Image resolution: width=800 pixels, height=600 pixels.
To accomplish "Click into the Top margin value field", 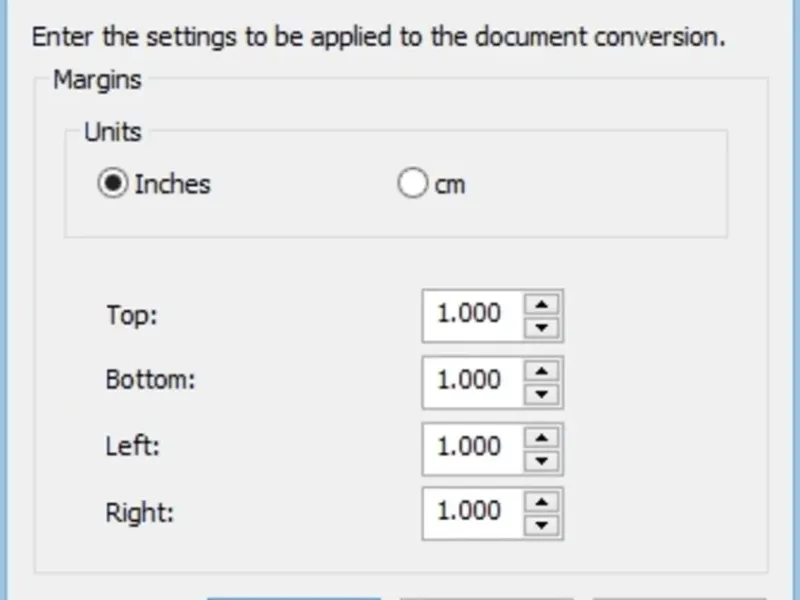I will point(472,315).
